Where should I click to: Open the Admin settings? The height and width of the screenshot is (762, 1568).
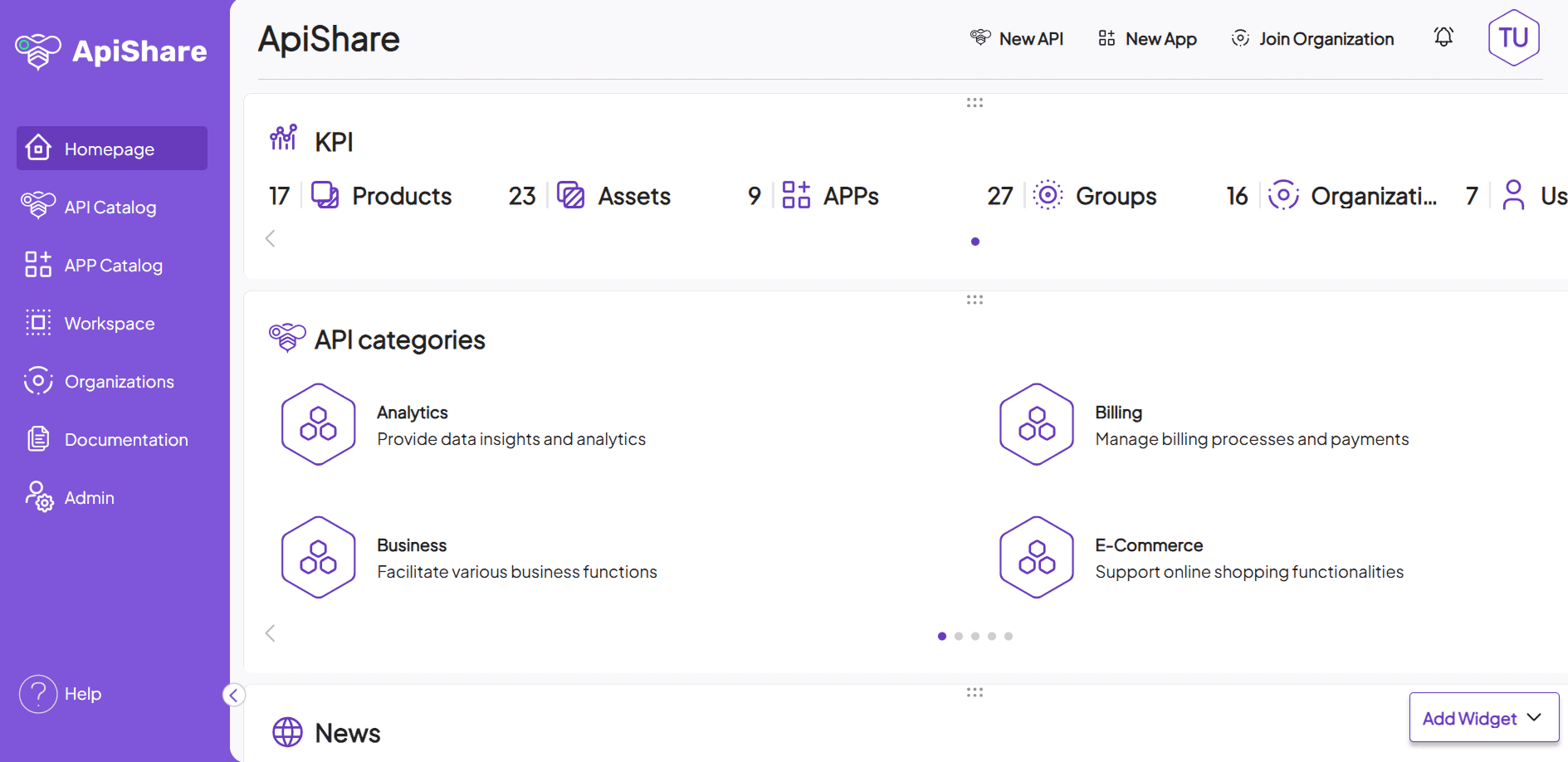pos(89,497)
